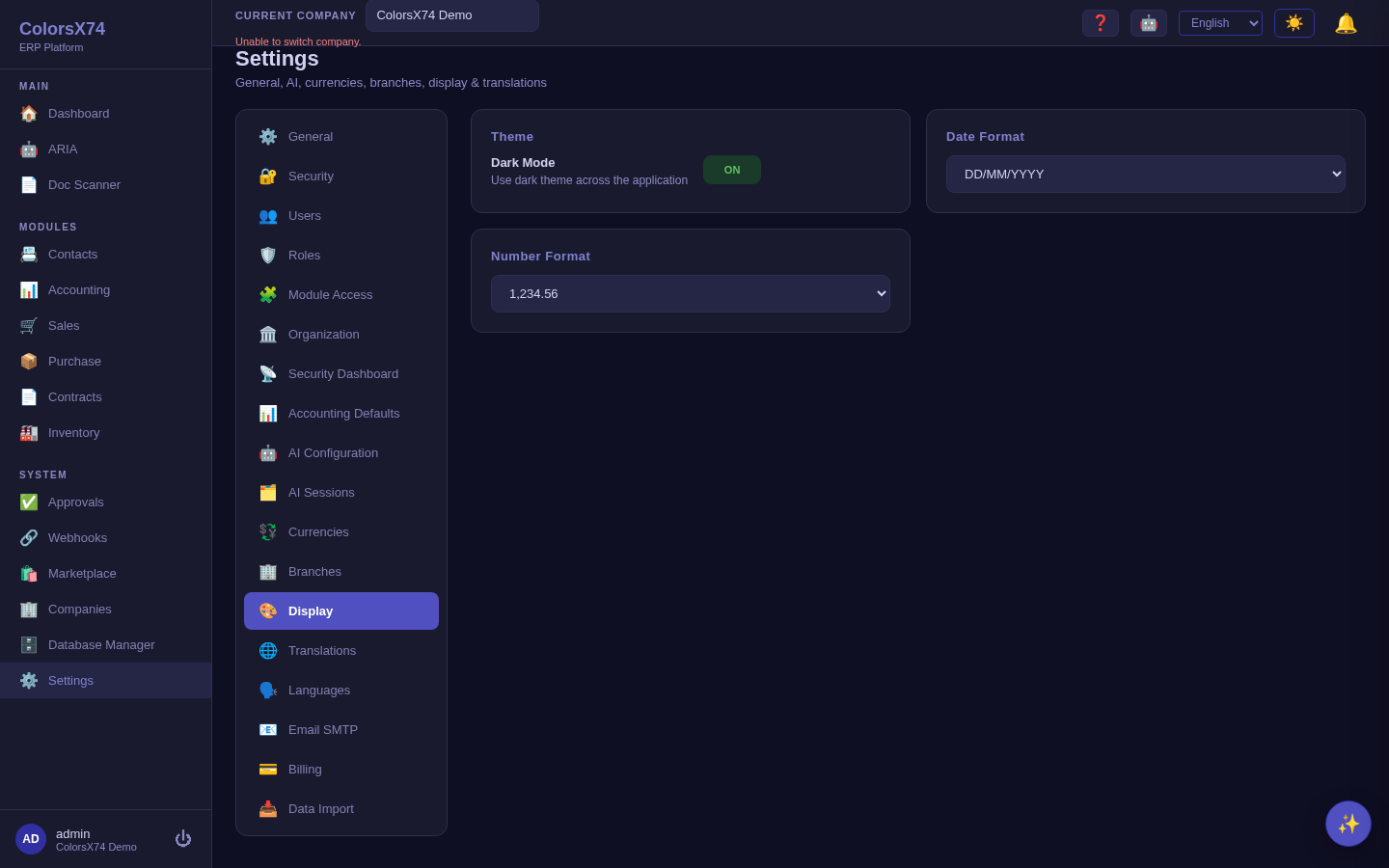This screenshot has height=868, width=1389.
Task: Open the Users settings tab
Action: (x=341, y=216)
